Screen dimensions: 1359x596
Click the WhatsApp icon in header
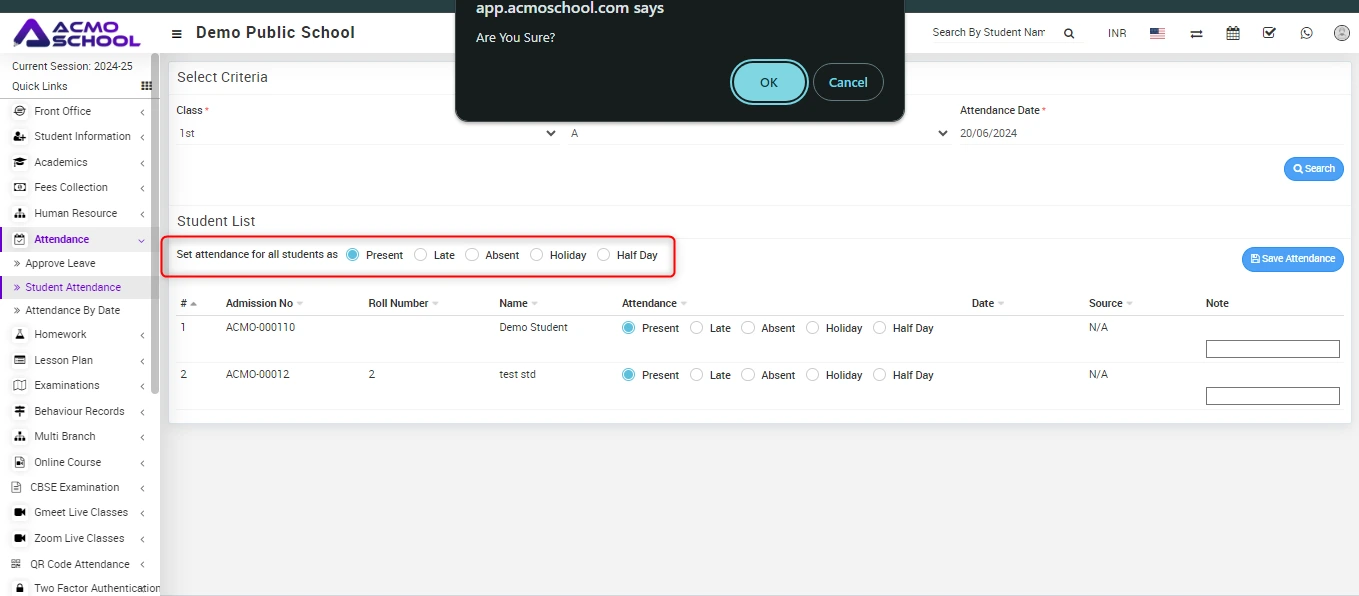click(1306, 33)
